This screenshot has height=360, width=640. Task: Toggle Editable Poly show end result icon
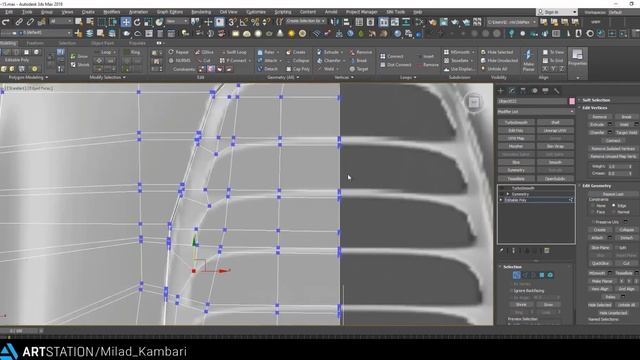click(571, 200)
